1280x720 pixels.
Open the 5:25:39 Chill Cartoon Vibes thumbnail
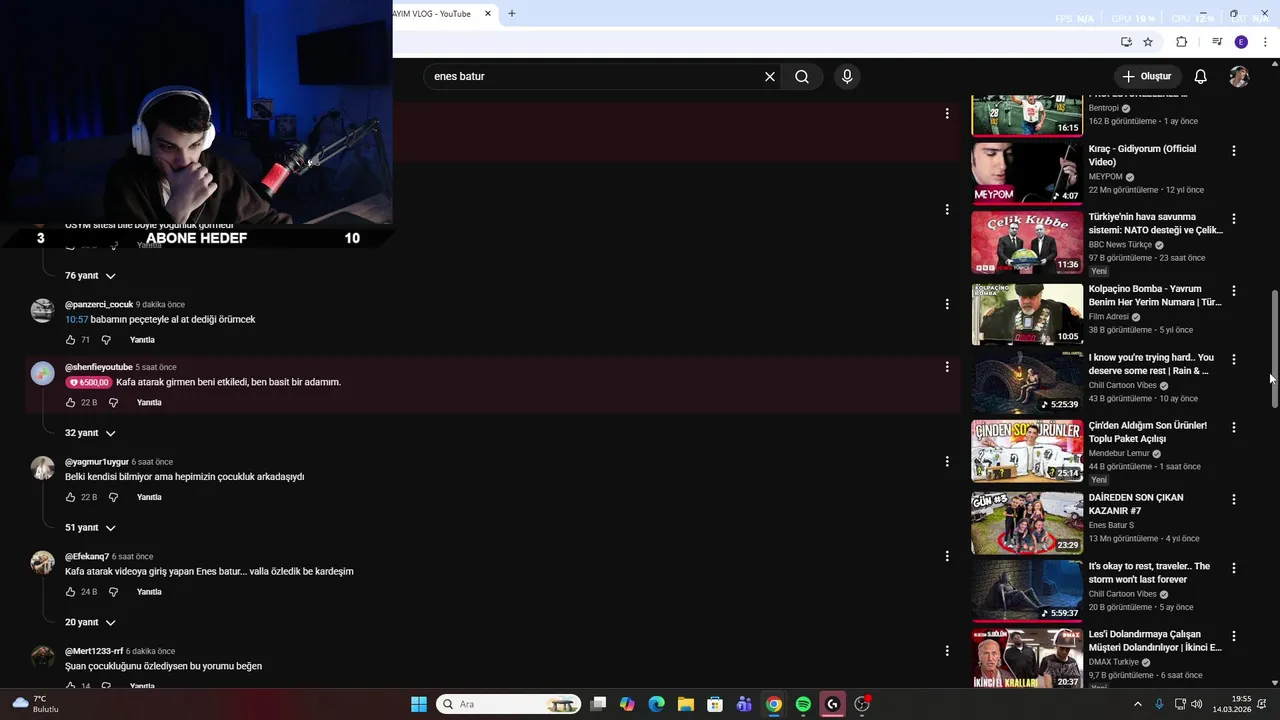coord(1027,381)
